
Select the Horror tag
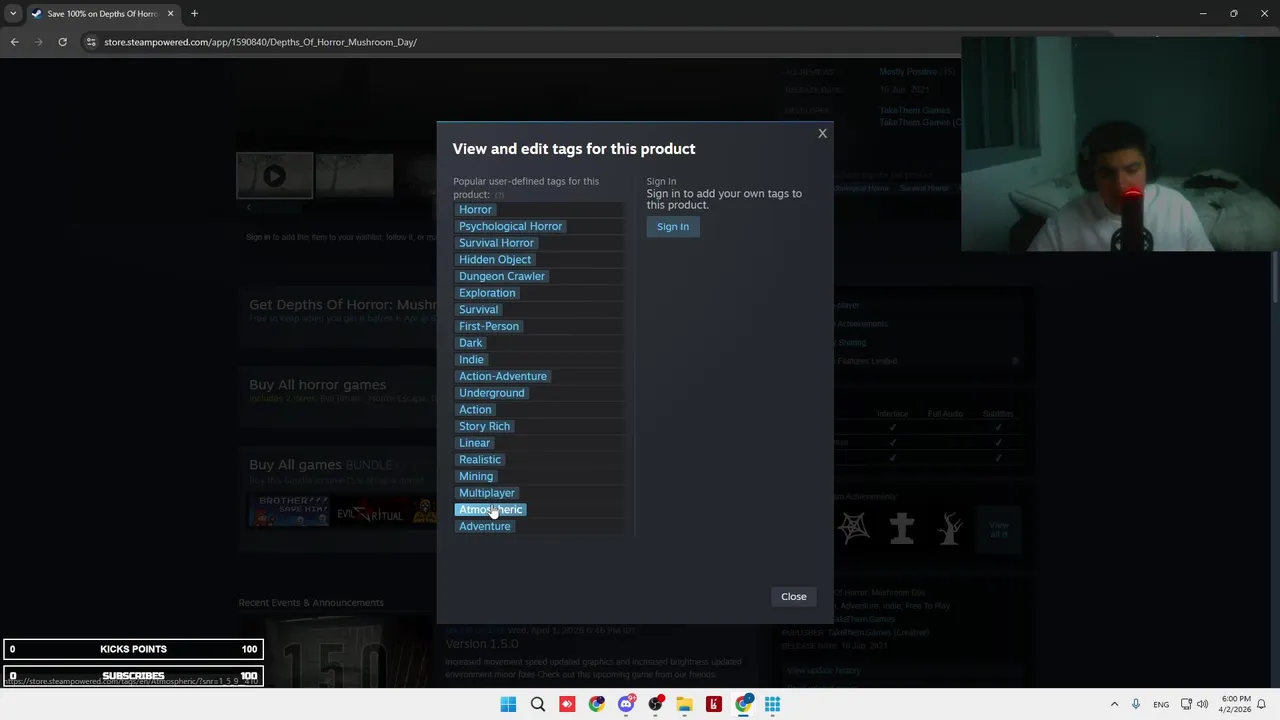coord(475,209)
